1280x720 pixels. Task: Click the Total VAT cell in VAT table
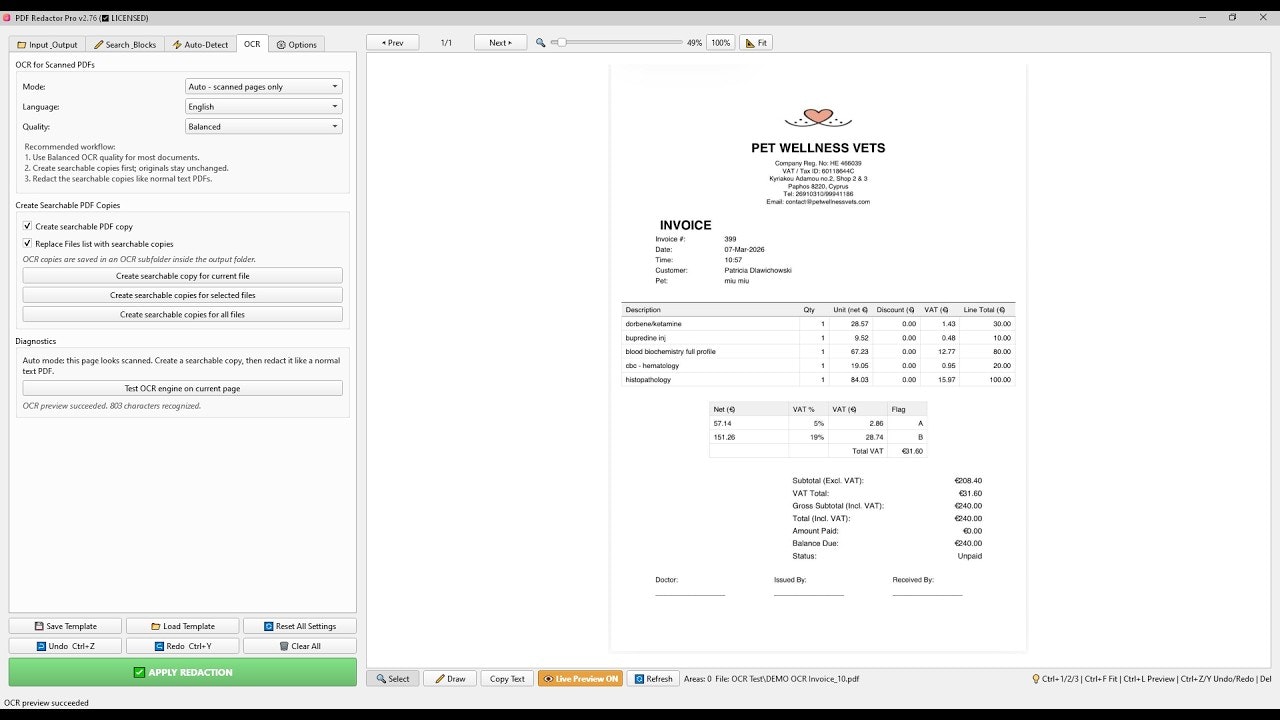click(868, 451)
